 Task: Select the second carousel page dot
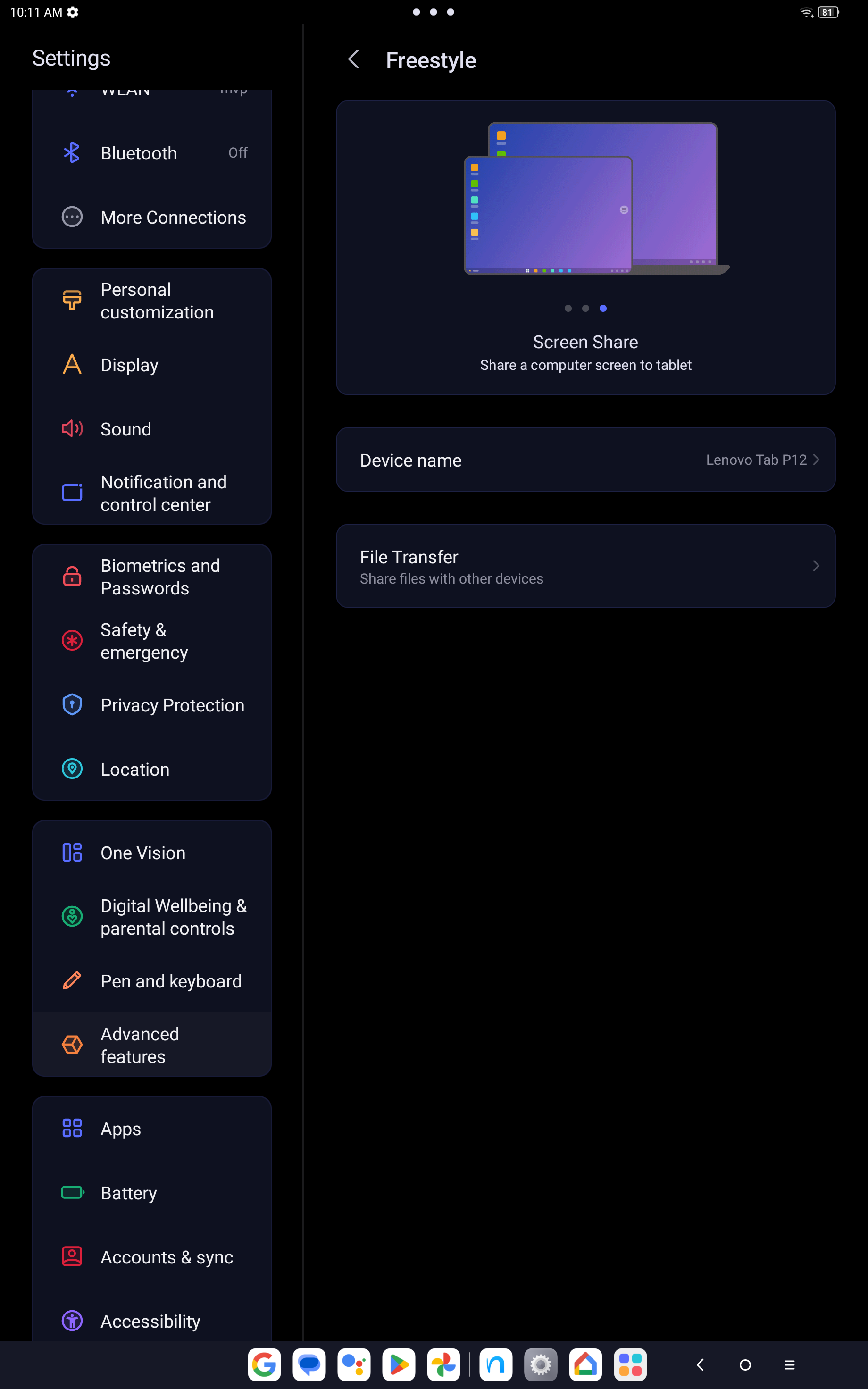[585, 308]
